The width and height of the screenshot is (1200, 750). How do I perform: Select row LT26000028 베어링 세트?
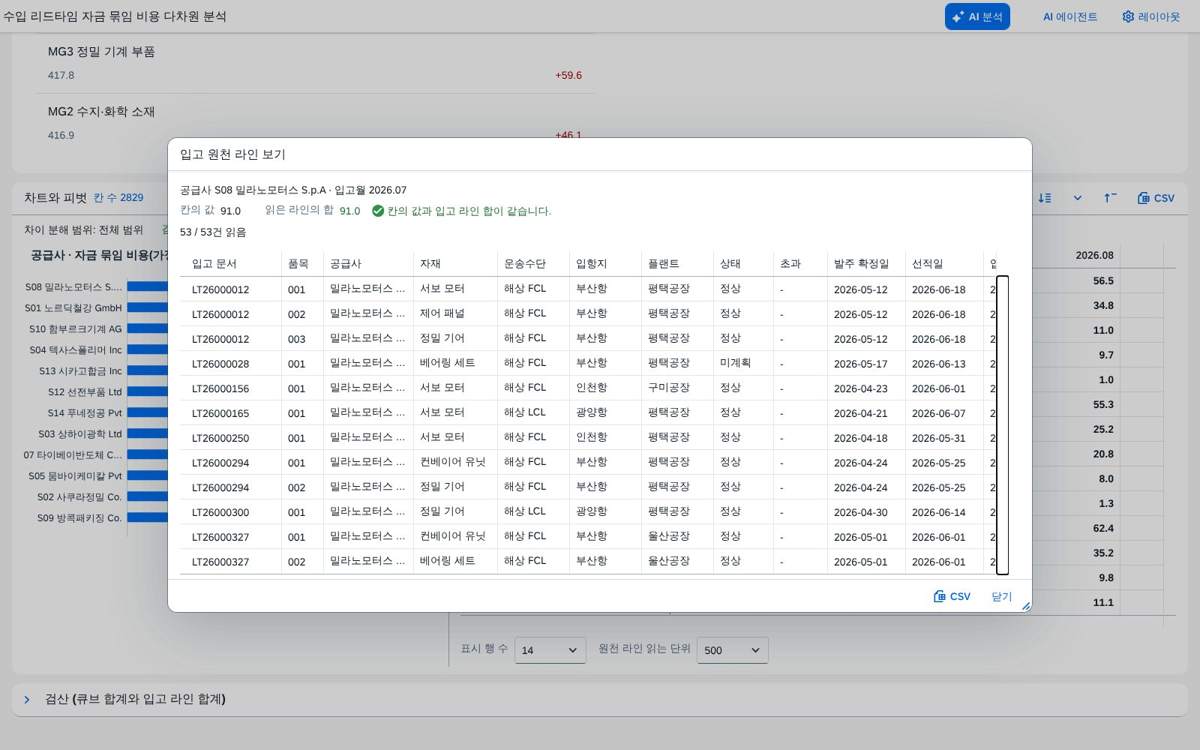[588, 363]
